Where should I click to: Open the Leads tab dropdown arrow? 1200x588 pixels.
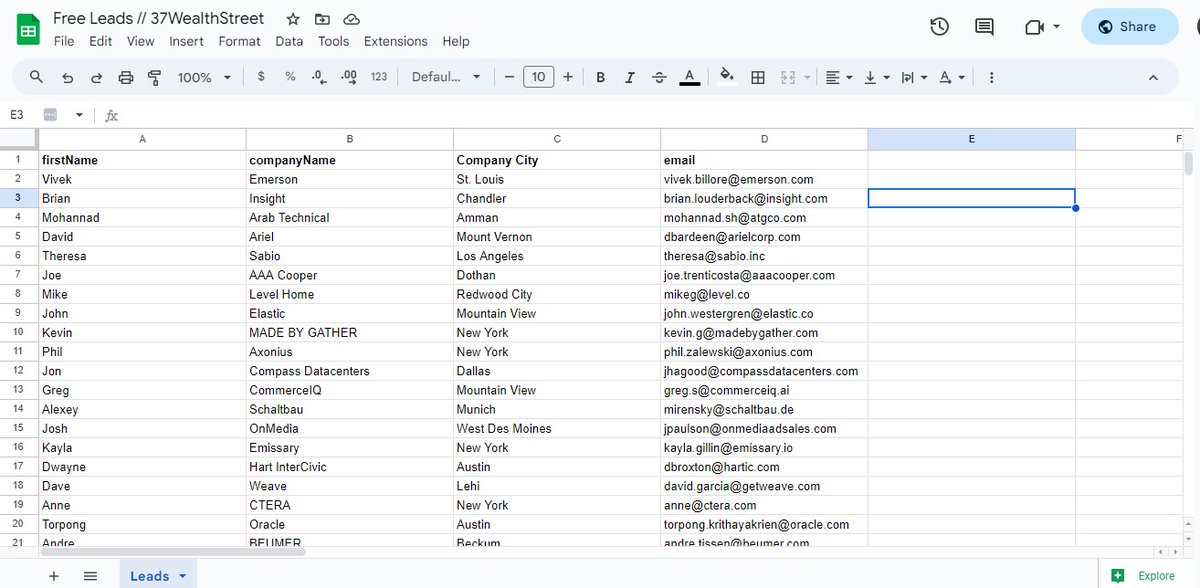[x=182, y=576]
